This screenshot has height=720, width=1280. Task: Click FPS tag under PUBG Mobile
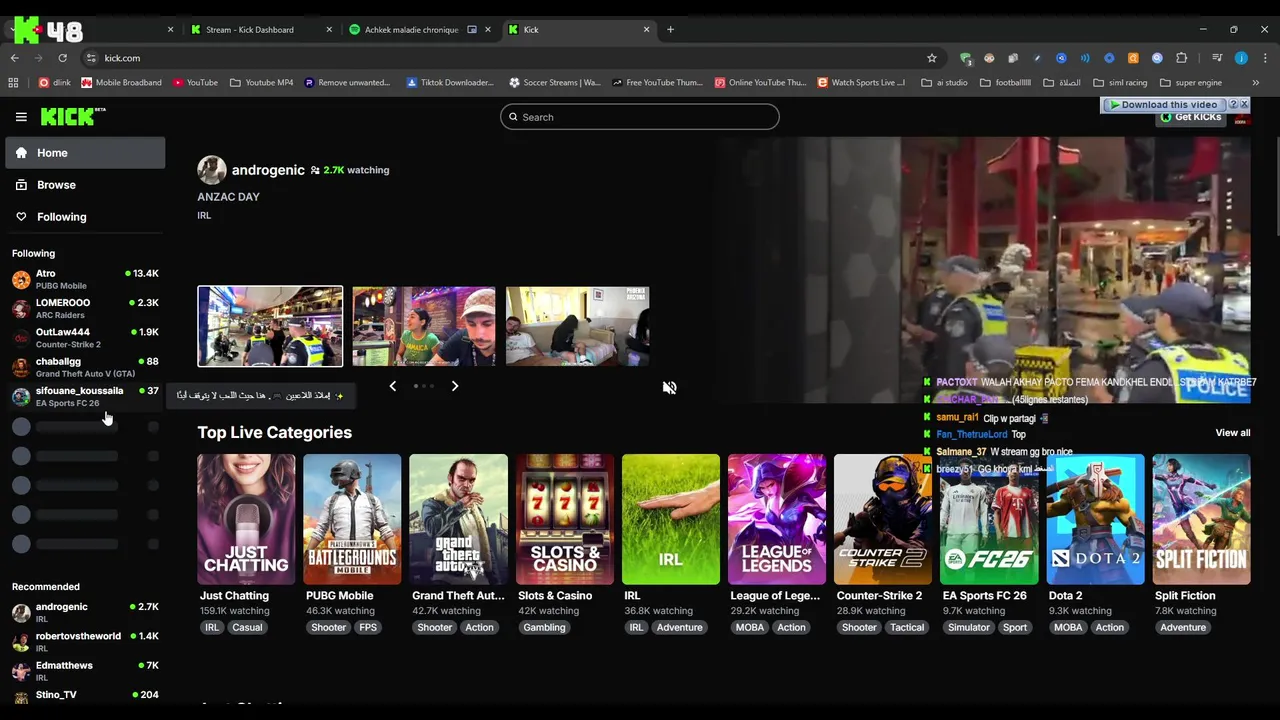click(368, 628)
